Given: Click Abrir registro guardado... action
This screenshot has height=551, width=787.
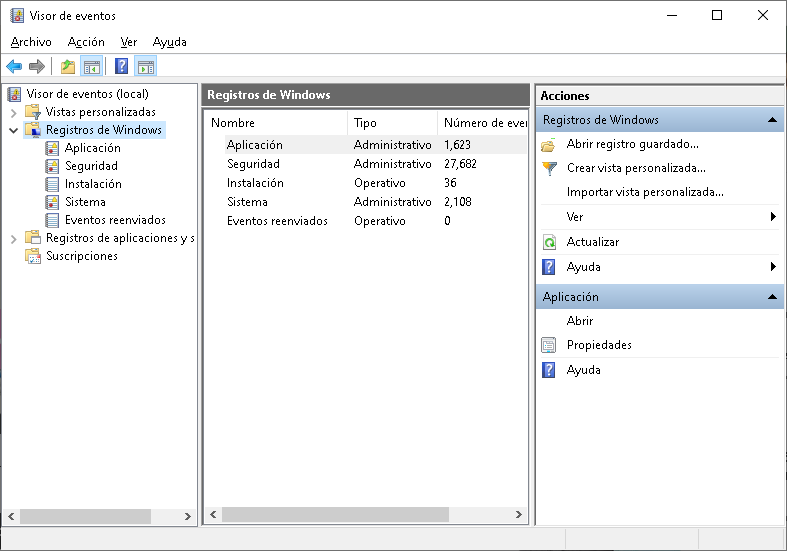Looking at the screenshot, I should coord(632,145).
